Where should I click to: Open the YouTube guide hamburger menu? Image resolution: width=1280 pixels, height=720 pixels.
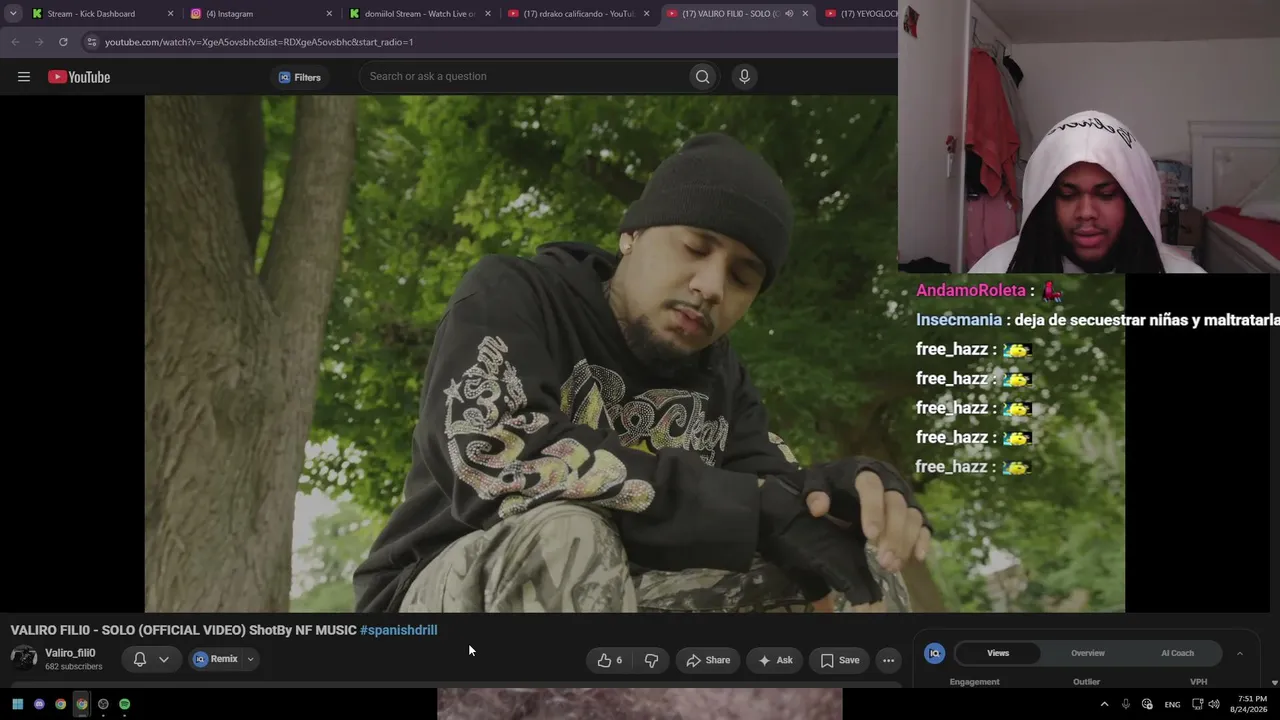click(x=24, y=77)
